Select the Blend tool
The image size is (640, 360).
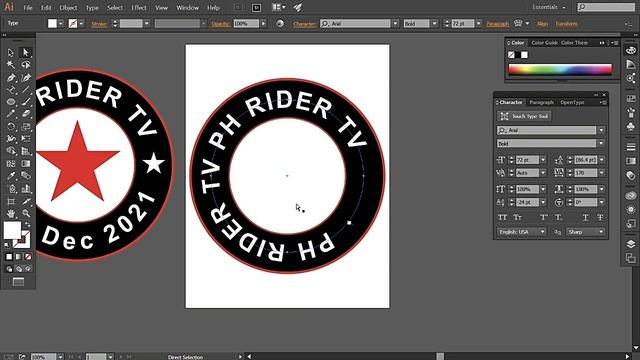coord(26,176)
